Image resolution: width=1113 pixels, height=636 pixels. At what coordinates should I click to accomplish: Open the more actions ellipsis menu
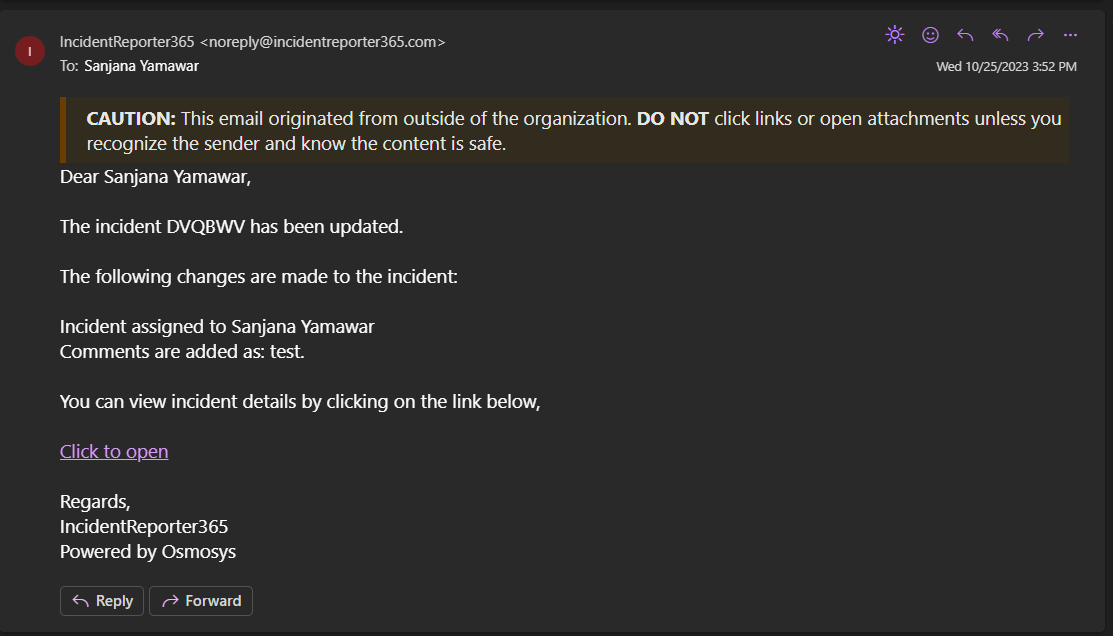pos(1070,35)
